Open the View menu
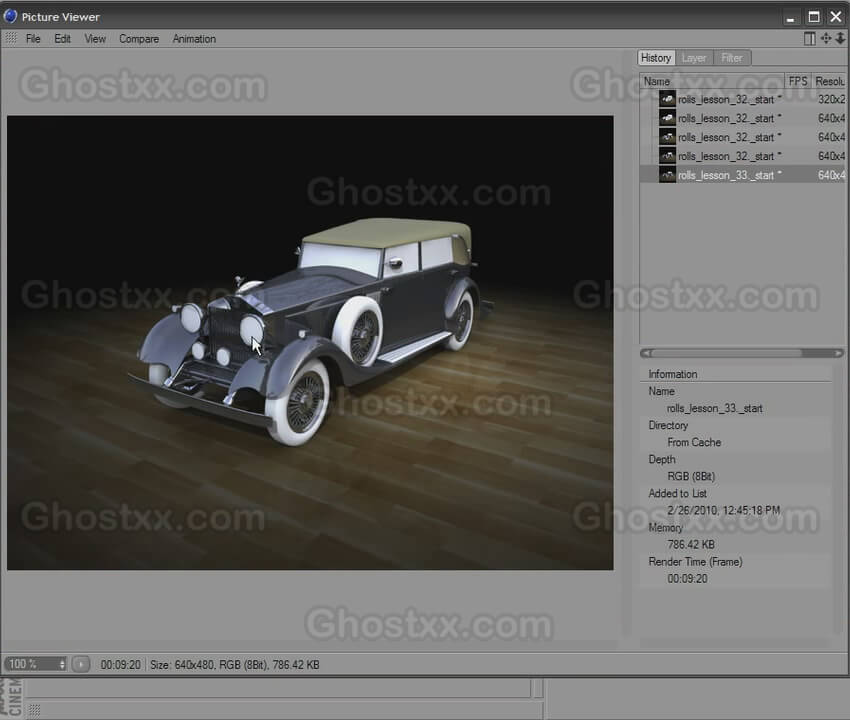850x720 pixels. 95,38
